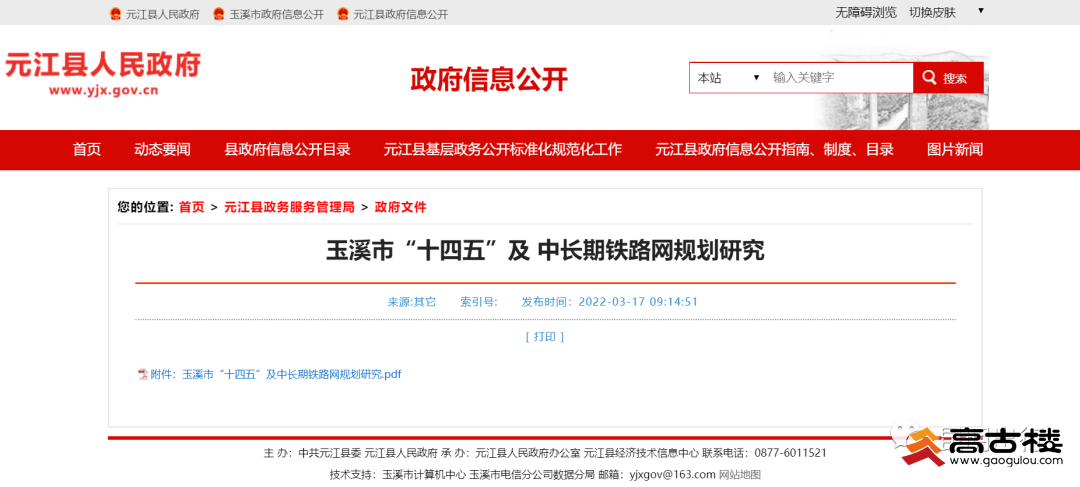Expand the 切换皮肤 skin switcher arrow
Screen dimensions: 1080x487
[x=980, y=11]
